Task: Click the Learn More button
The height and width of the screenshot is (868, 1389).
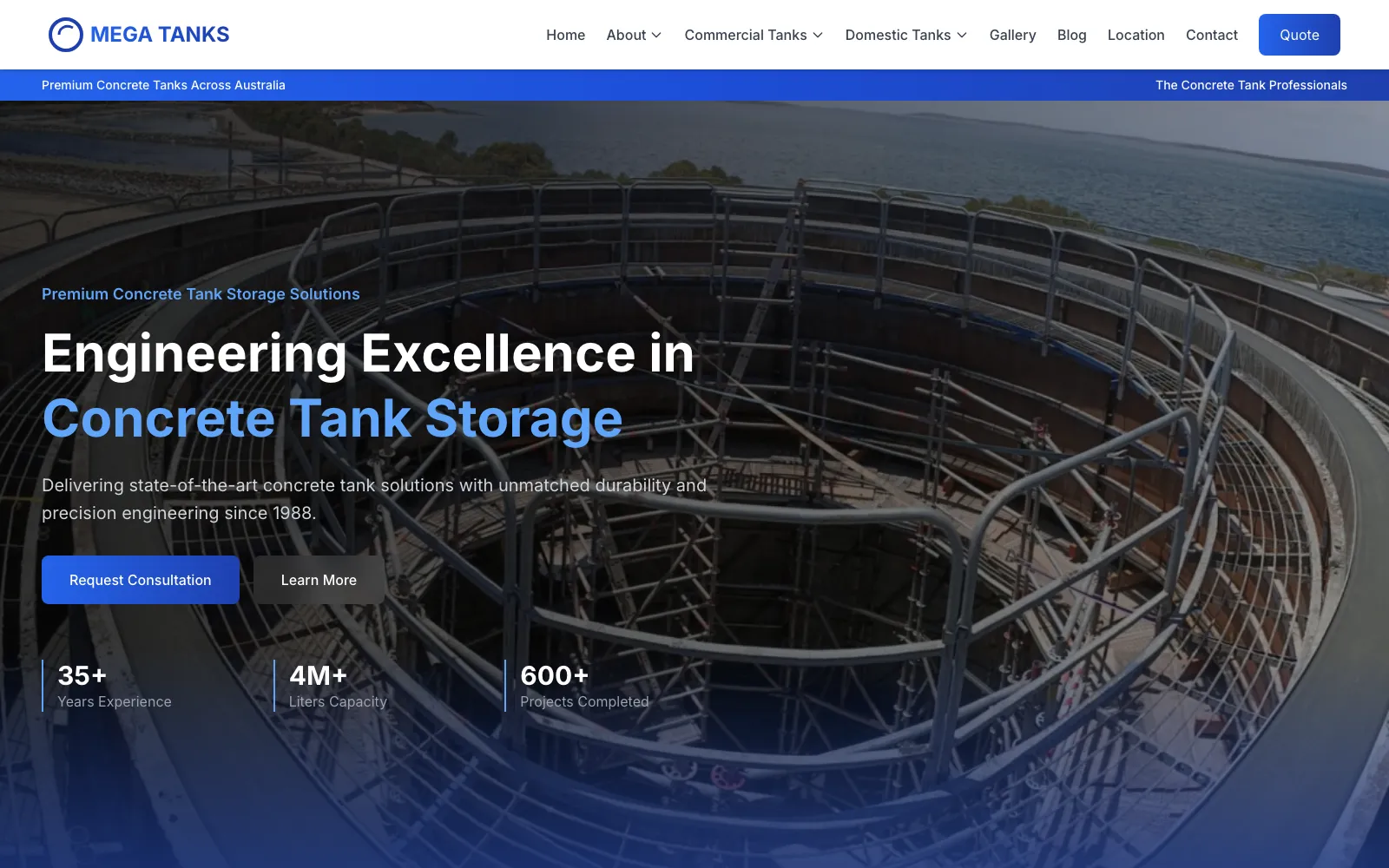Action: (319, 580)
